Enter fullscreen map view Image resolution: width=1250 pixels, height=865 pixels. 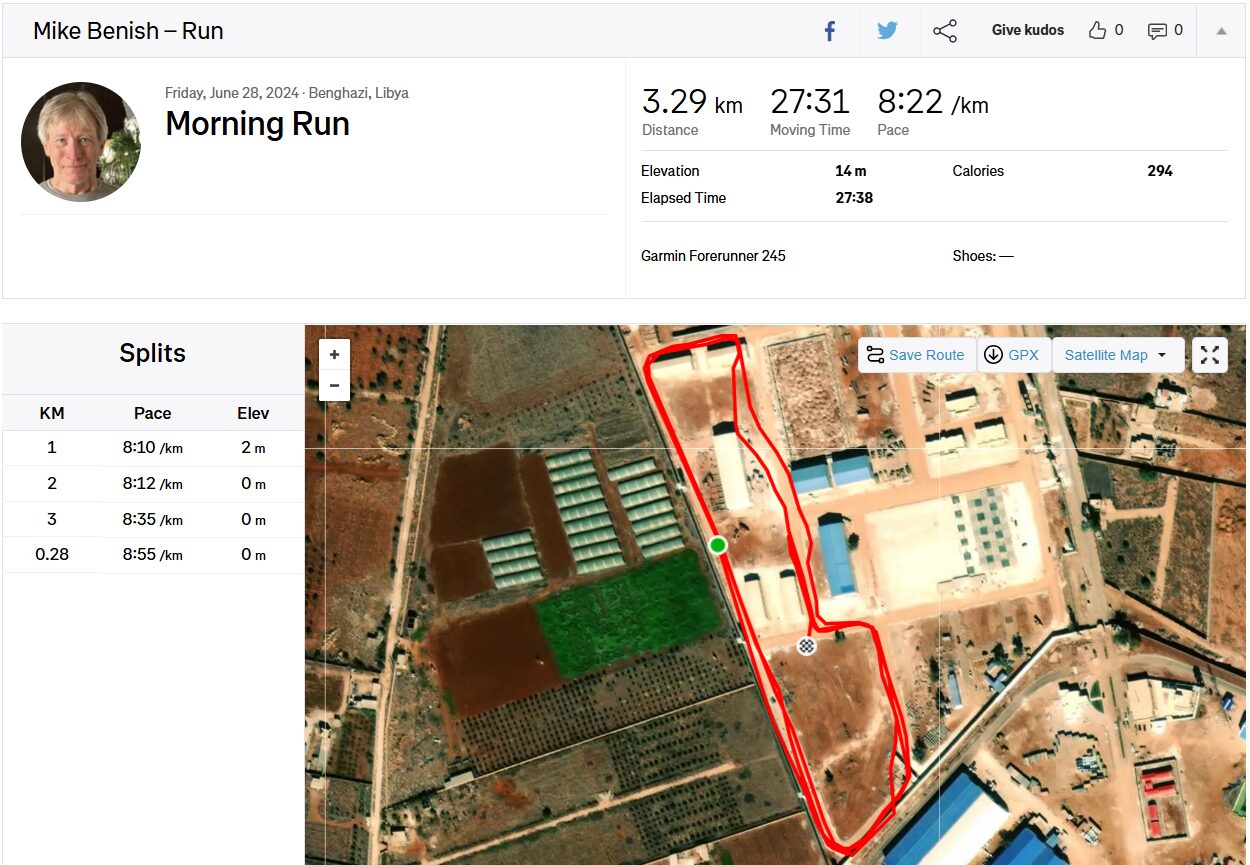coord(1210,355)
